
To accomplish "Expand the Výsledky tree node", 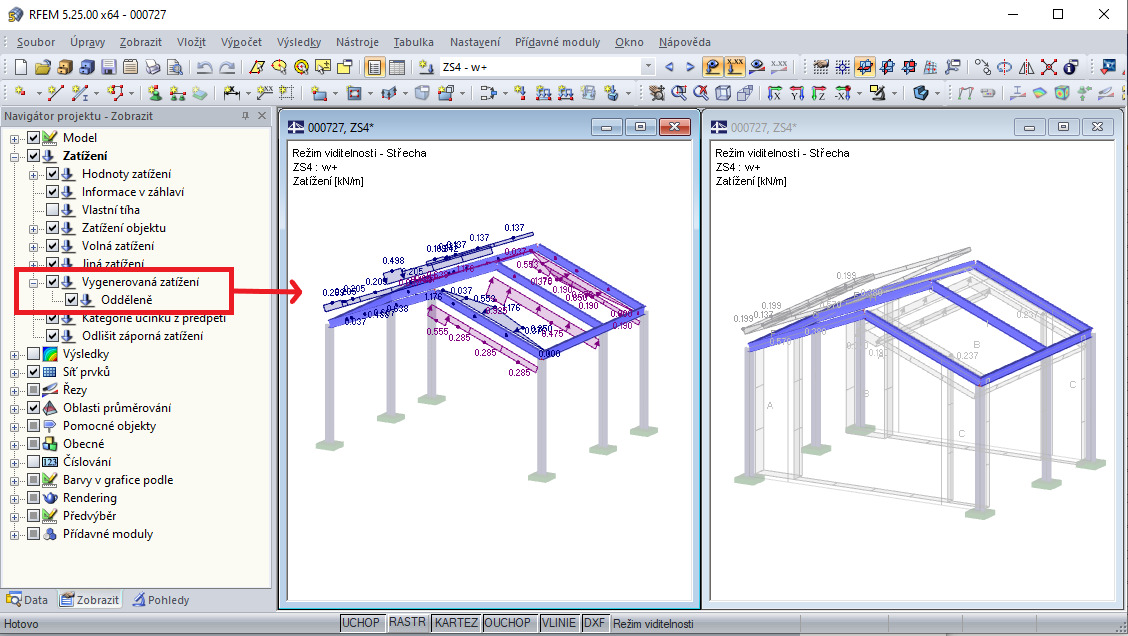I will pyautogui.click(x=14, y=355).
